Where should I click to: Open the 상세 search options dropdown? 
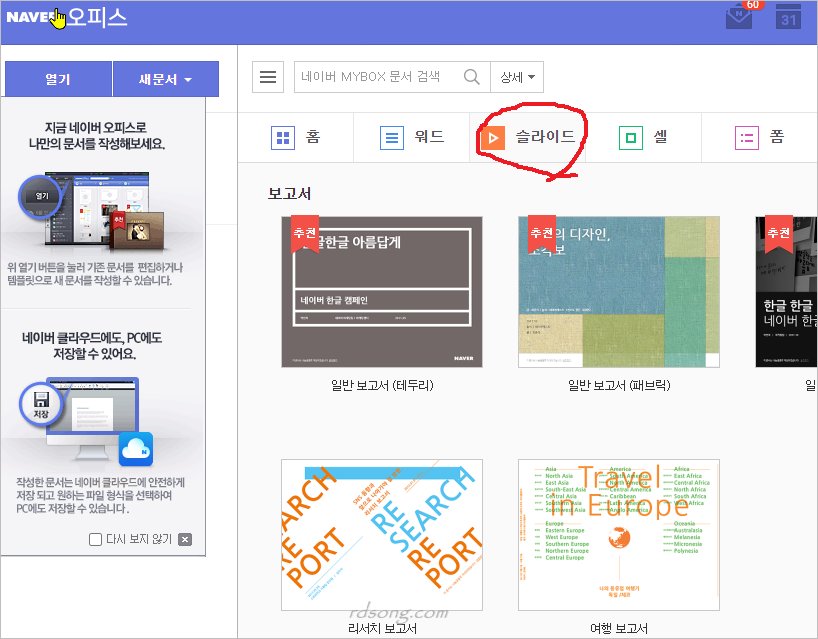pyautogui.click(x=517, y=77)
